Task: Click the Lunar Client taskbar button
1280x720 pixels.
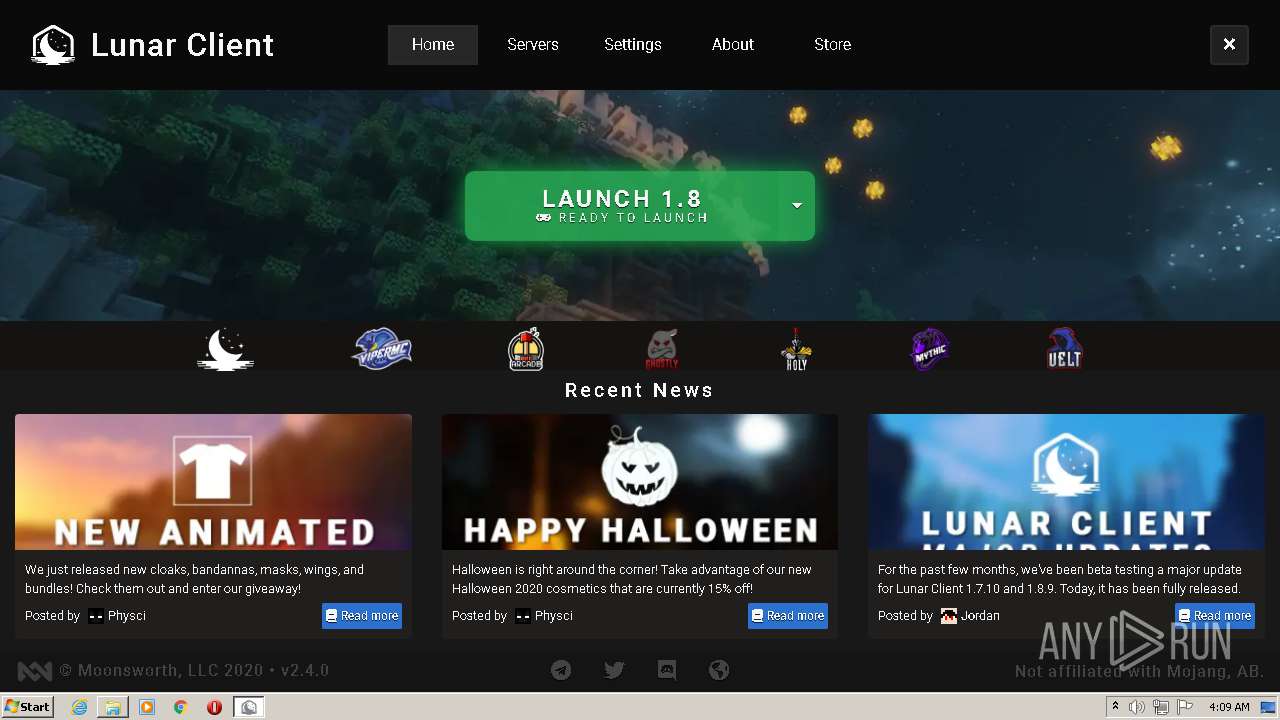Action: (249, 707)
